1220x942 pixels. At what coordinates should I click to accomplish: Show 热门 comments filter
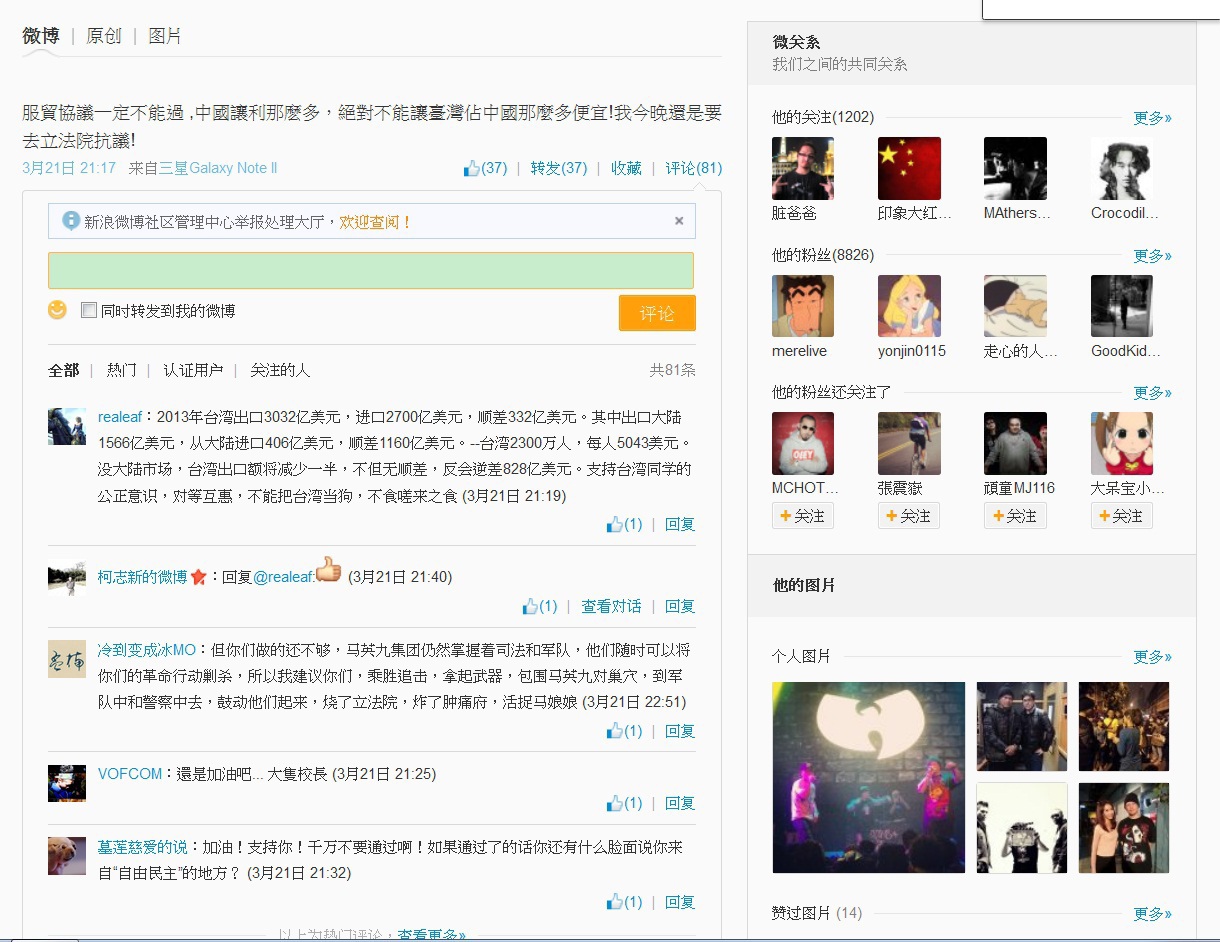tap(121, 370)
